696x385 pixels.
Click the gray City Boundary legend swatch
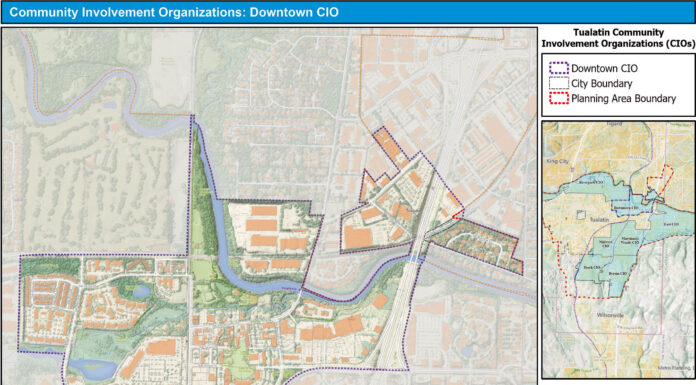558,83
